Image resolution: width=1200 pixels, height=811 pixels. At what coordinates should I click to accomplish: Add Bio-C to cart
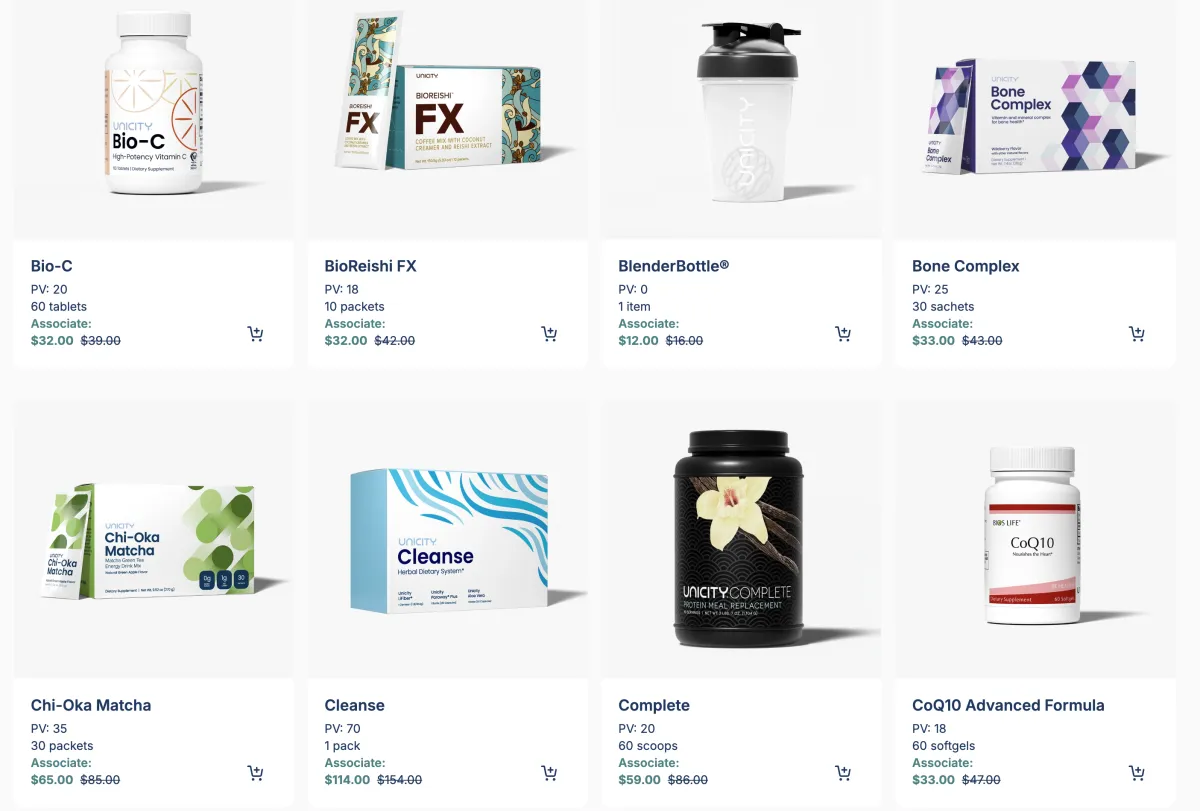coord(256,334)
